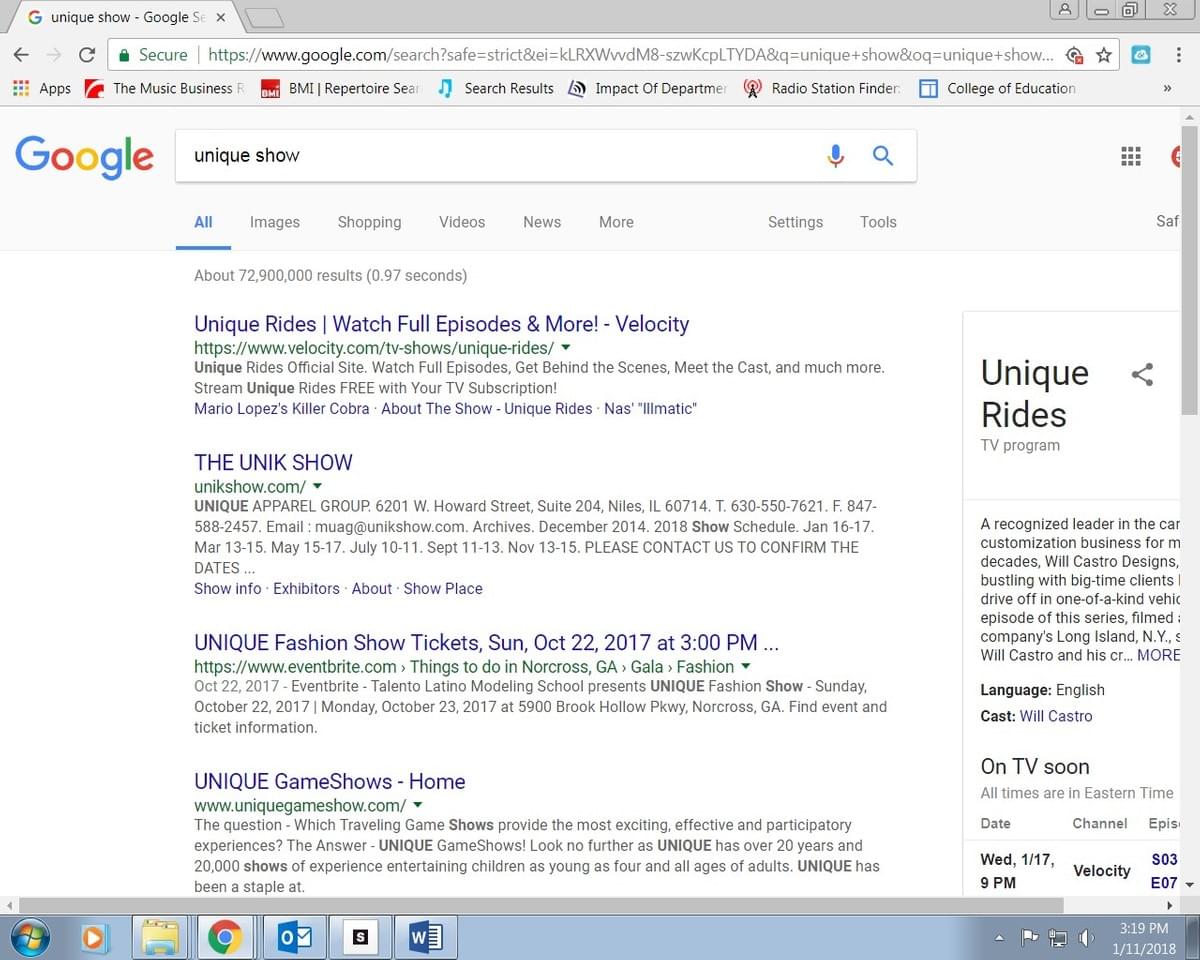Open Word from taskbar
Viewport: 1200px width, 960px height.
[x=427, y=938]
